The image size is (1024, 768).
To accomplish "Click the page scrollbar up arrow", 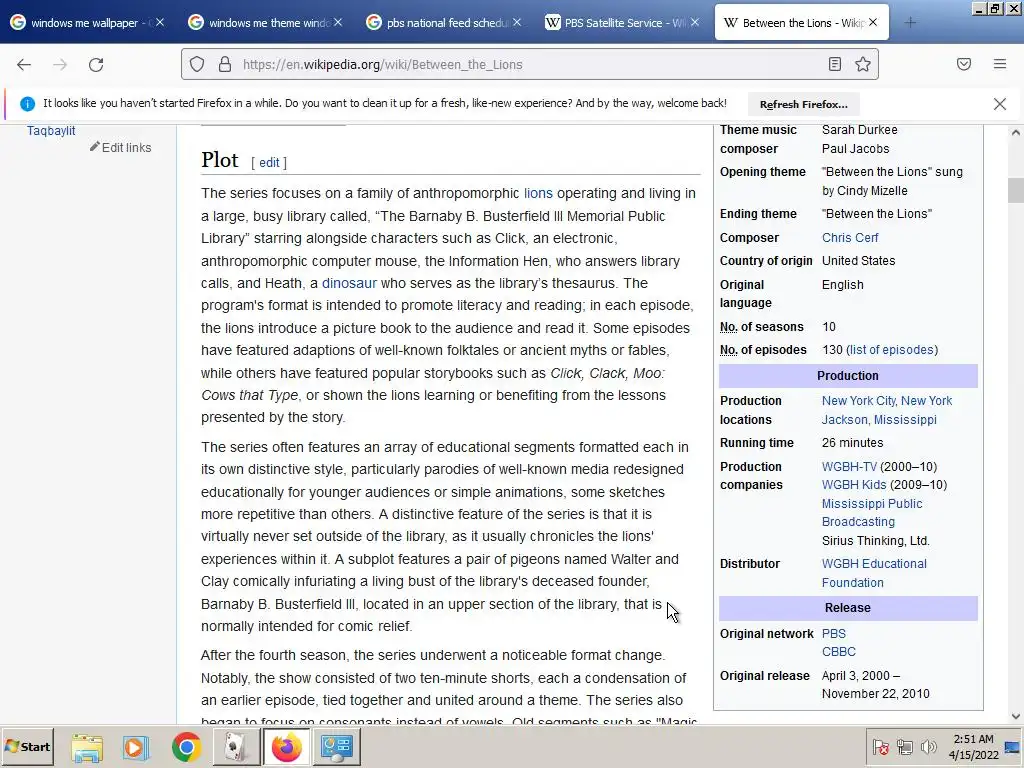I will (x=1016, y=132).
